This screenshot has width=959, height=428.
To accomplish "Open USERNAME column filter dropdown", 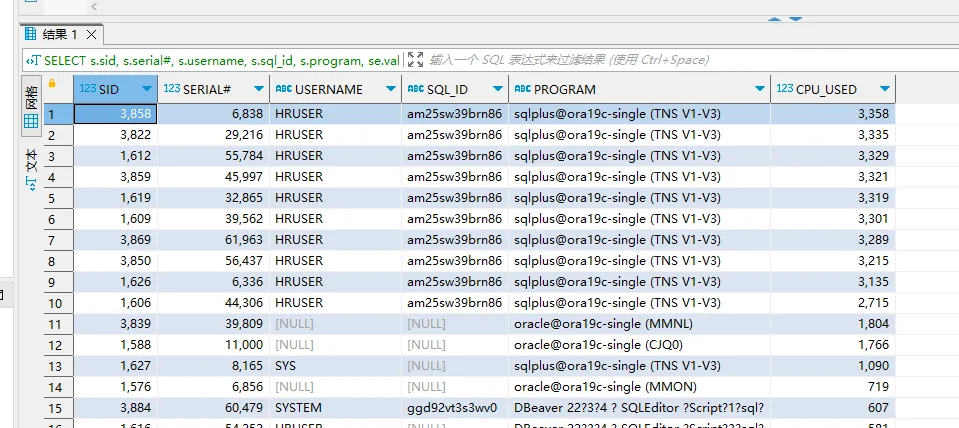I will pyautogui.click(x=390, y=89).
